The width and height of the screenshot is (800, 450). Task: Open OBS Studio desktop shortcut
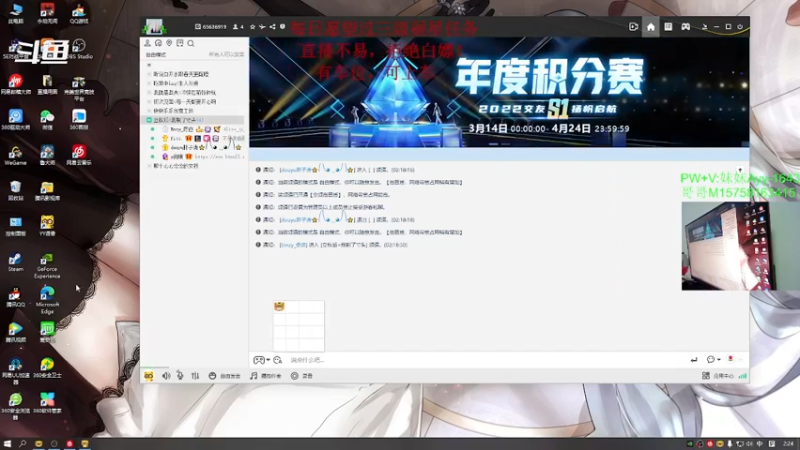coord(79,49)
